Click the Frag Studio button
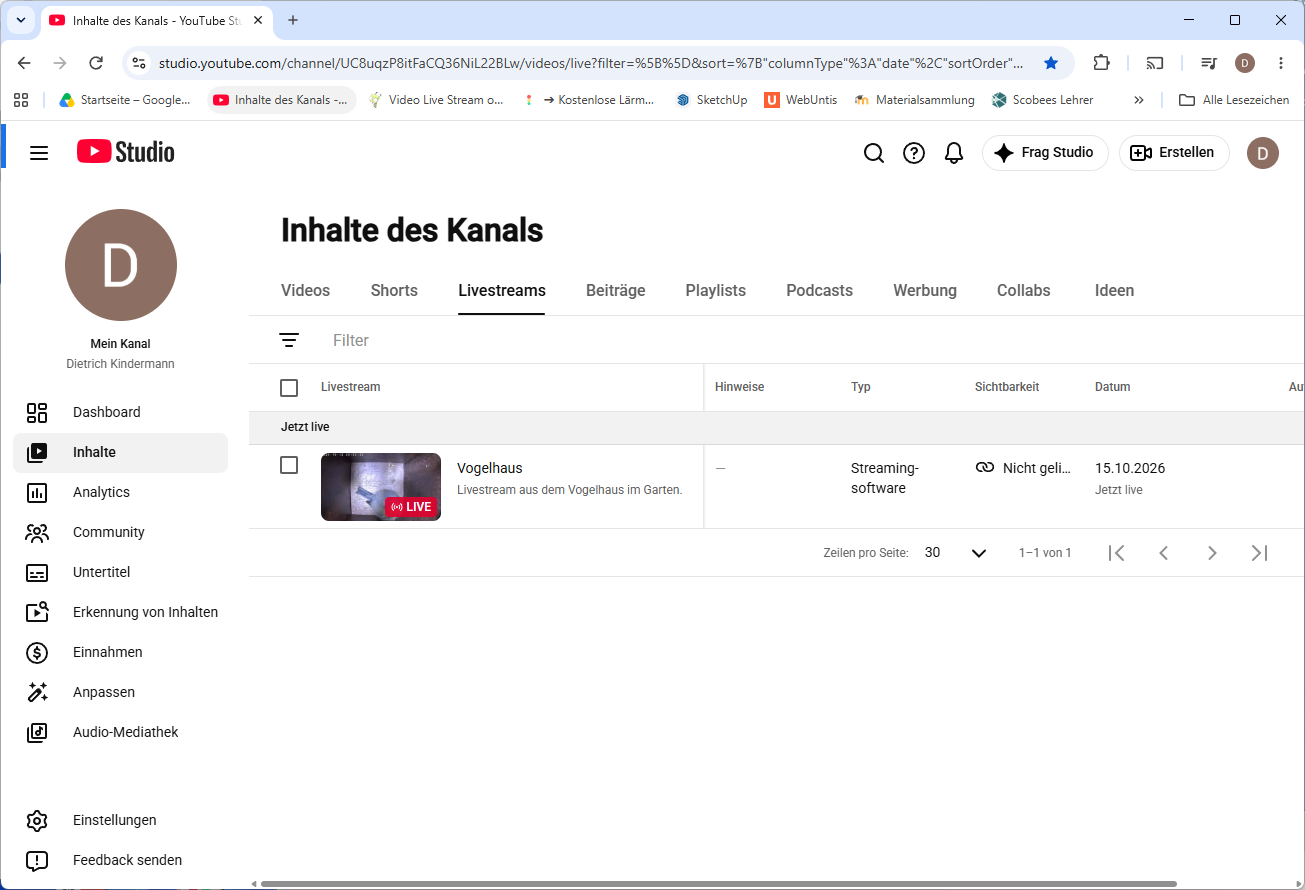The width and height of the screenshot is (1305, 890). click(x=1045, y=153)
